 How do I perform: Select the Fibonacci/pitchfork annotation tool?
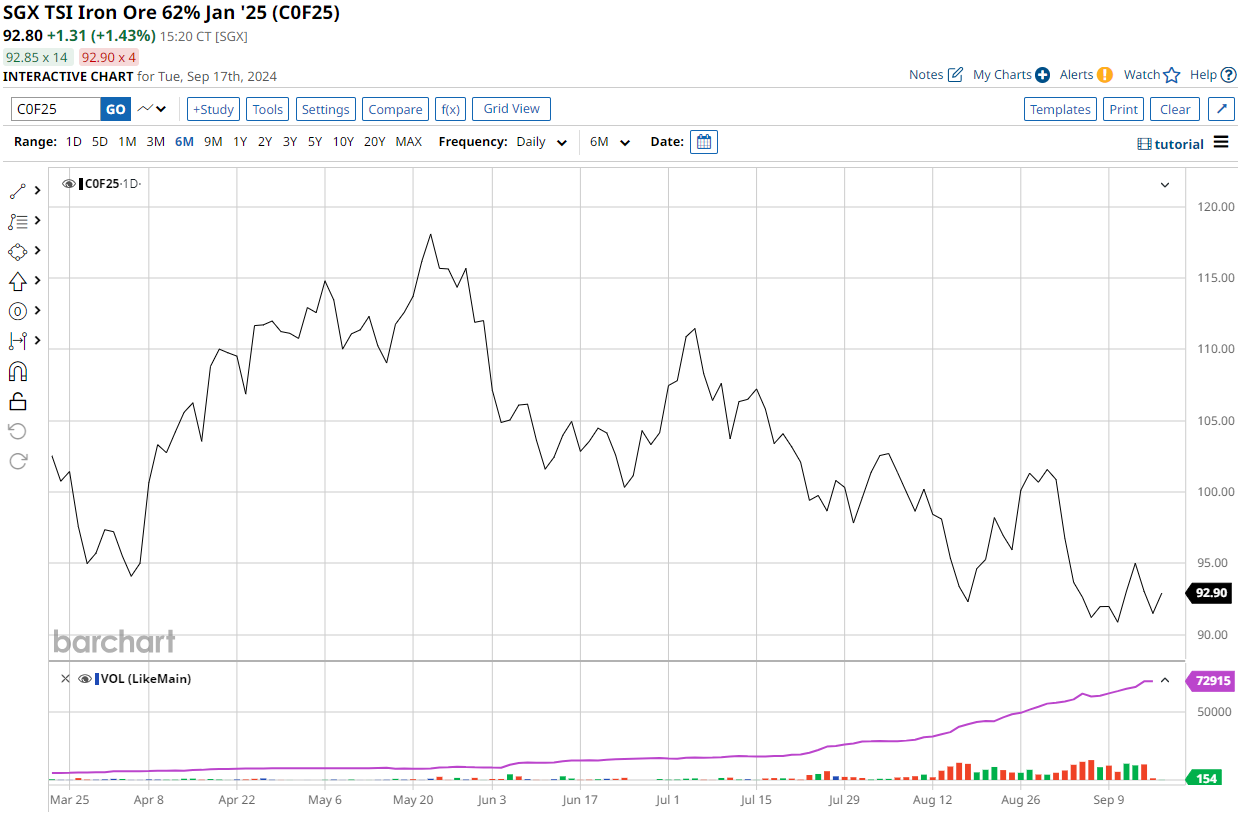(x=18, y=221)
